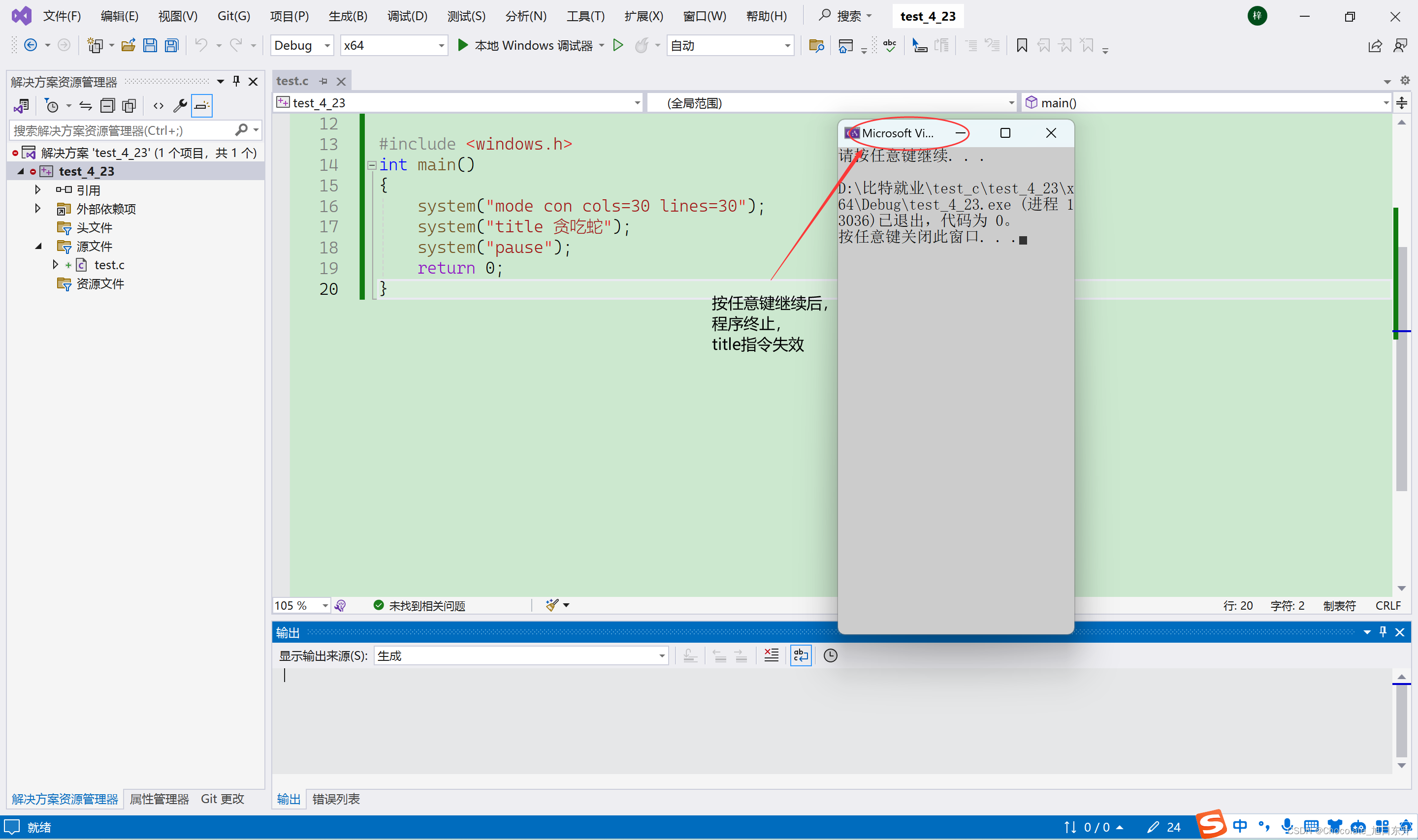Click the Hot Reload flame icon
Screen dimensions: 1418x840
click(x=642, y=45)
